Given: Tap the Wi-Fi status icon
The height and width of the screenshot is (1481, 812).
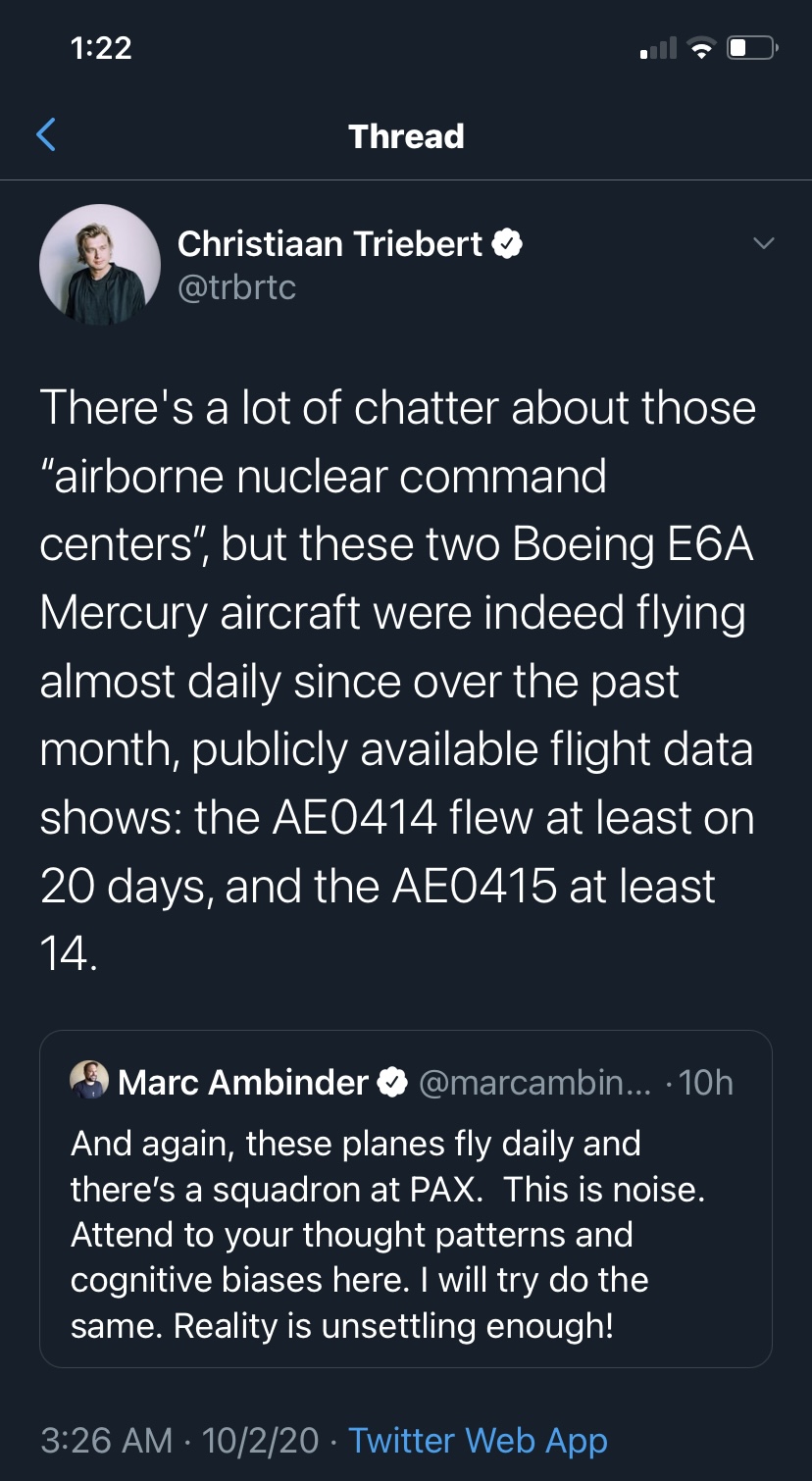Looking at the screenshot, I should (700, 48).
